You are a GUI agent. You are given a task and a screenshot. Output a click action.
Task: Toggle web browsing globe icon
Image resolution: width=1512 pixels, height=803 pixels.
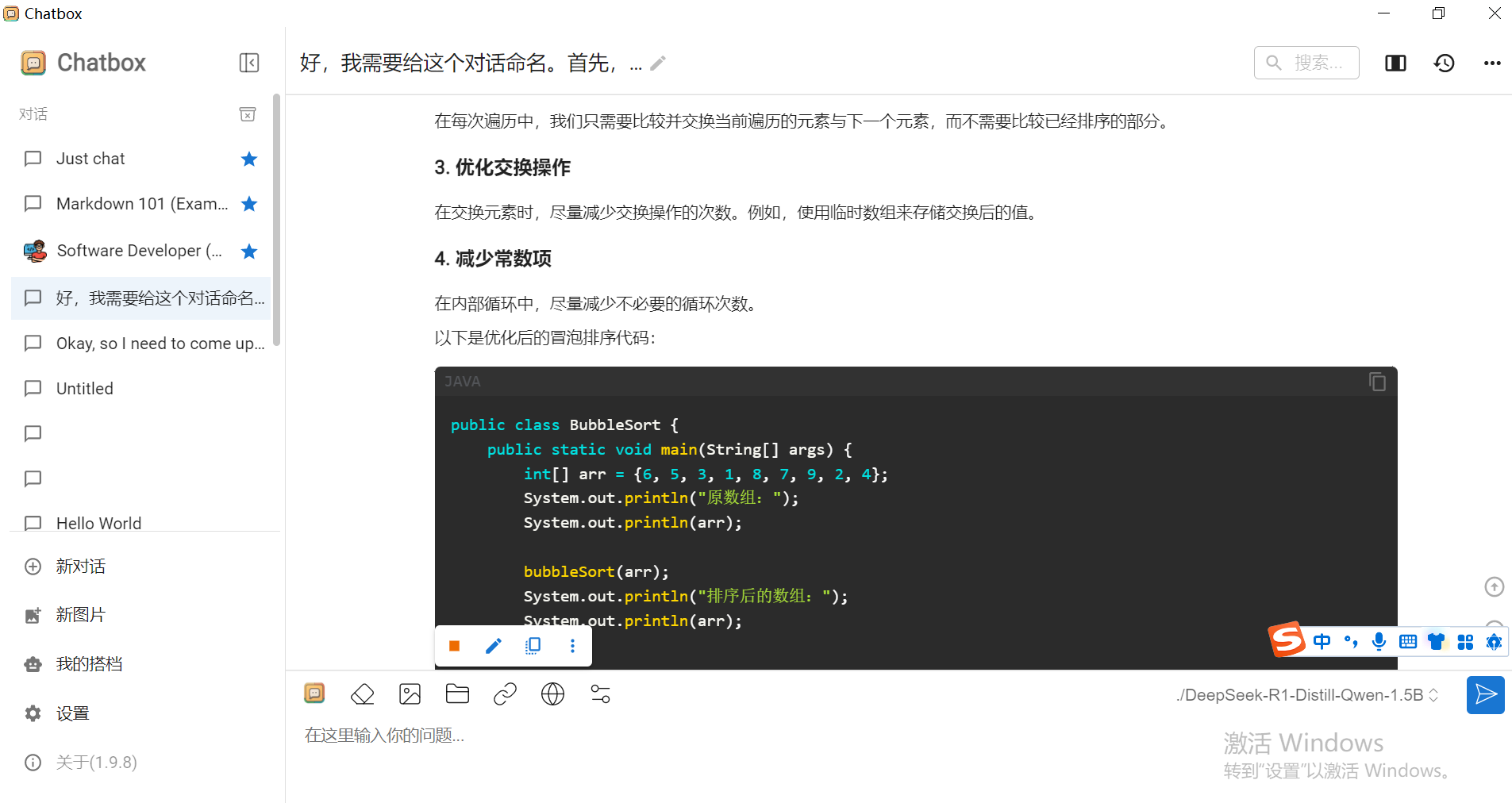coord(552,694)
